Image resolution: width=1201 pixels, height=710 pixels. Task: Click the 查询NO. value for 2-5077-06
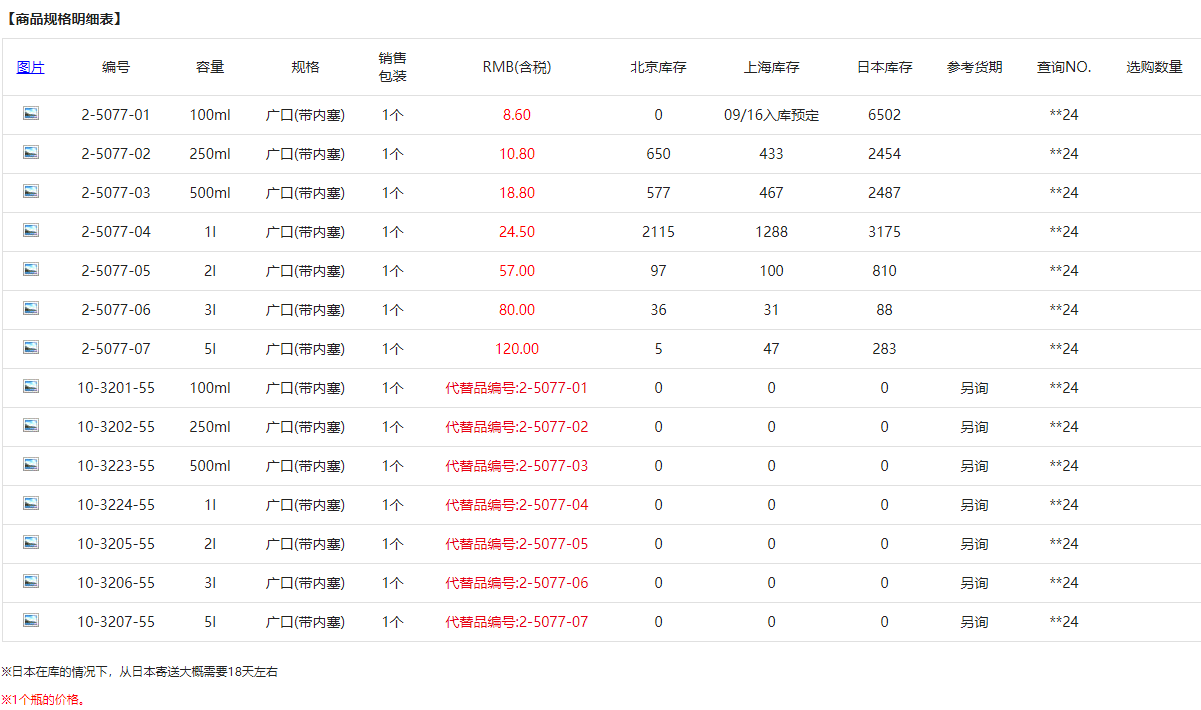point(1064,310)
